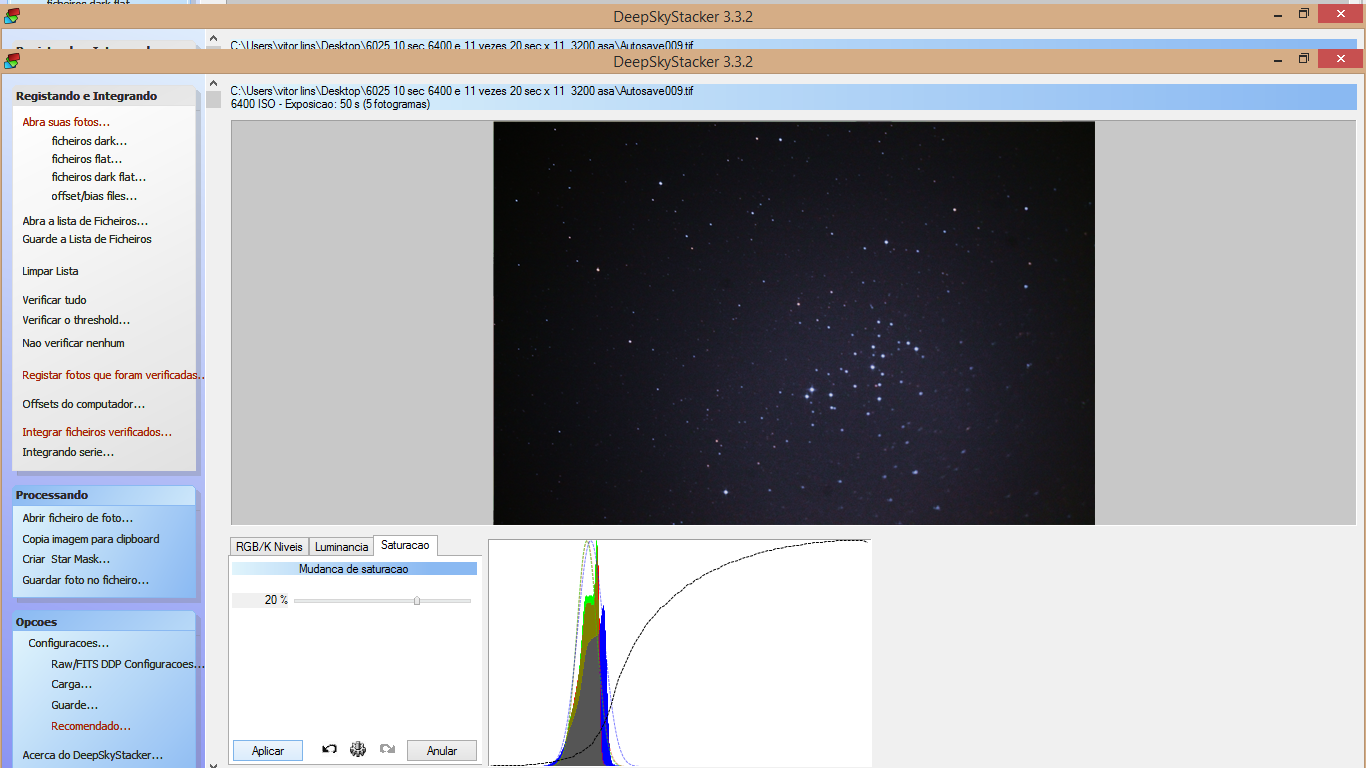Image resolution: width=1366 pixels, height=768 pixels.
Task: Click the red 'Recomendado...' link
Action: (x=91, y=726)
